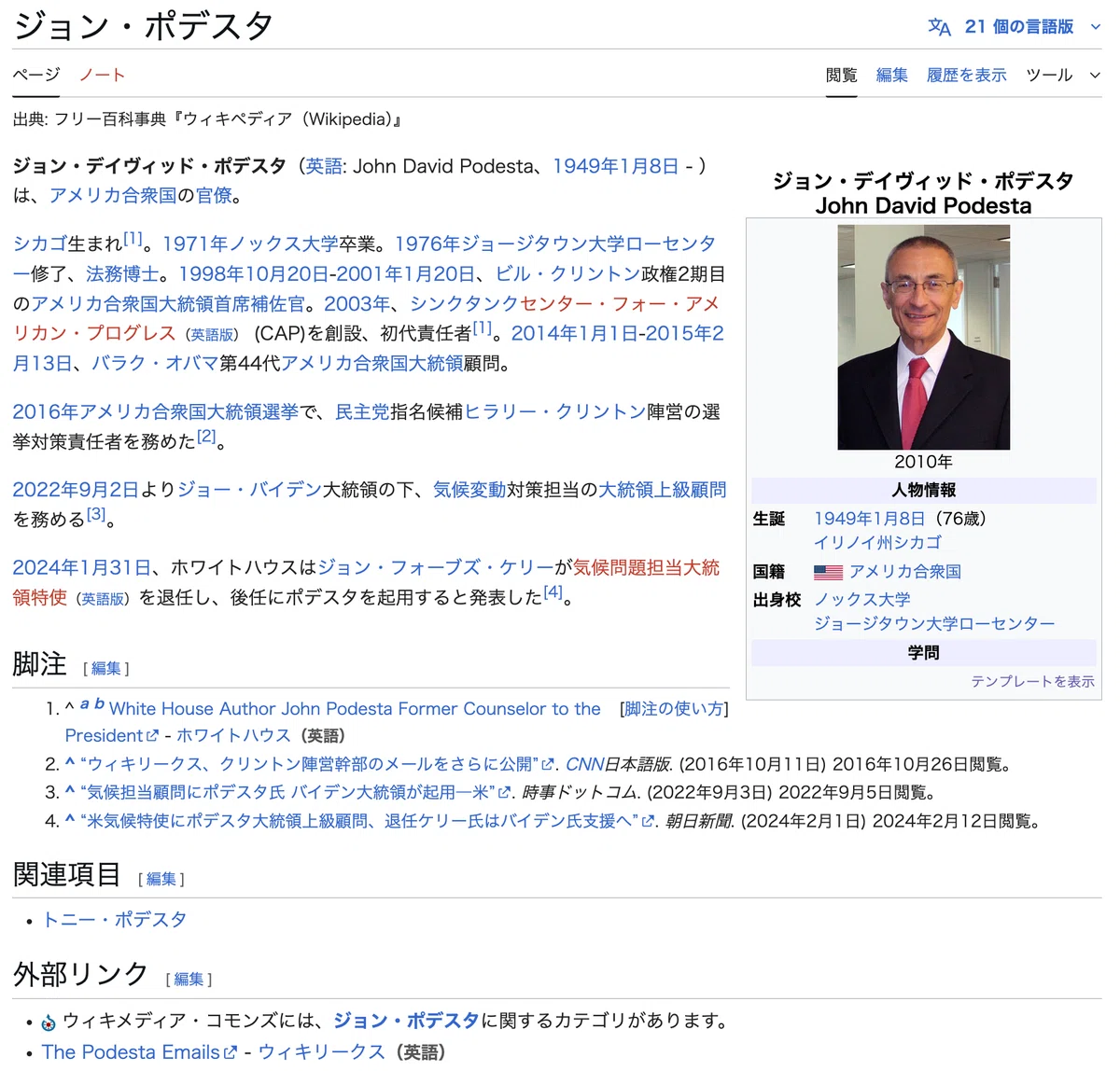The height and width of the screenshot is (1071, 1120).
Task: Click backlink b of footnote 1
Action: [99, 704]
